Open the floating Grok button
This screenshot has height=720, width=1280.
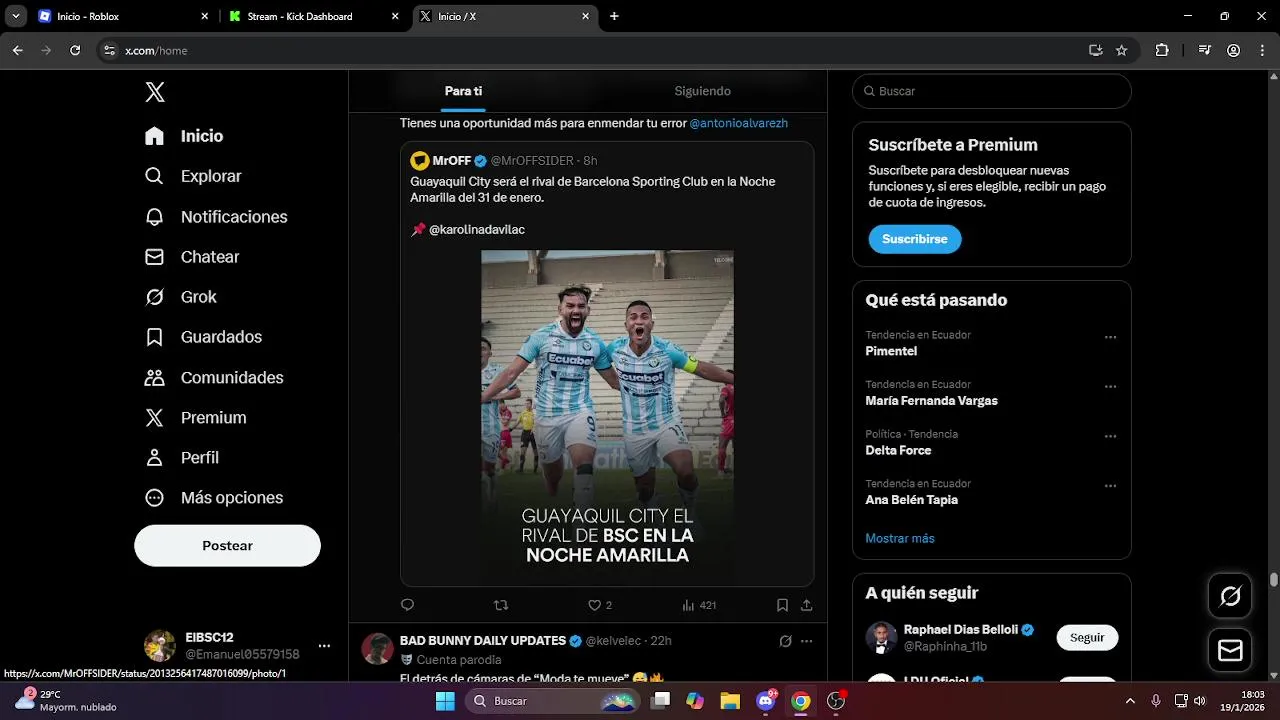pyautogui.click(x=1231, y=597)
